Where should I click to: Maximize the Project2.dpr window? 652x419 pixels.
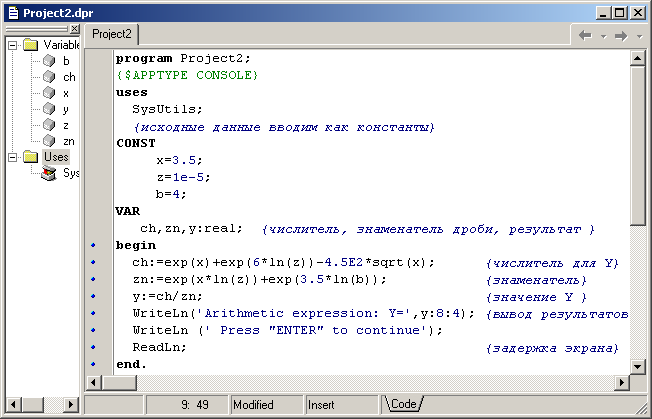[619, 13]
